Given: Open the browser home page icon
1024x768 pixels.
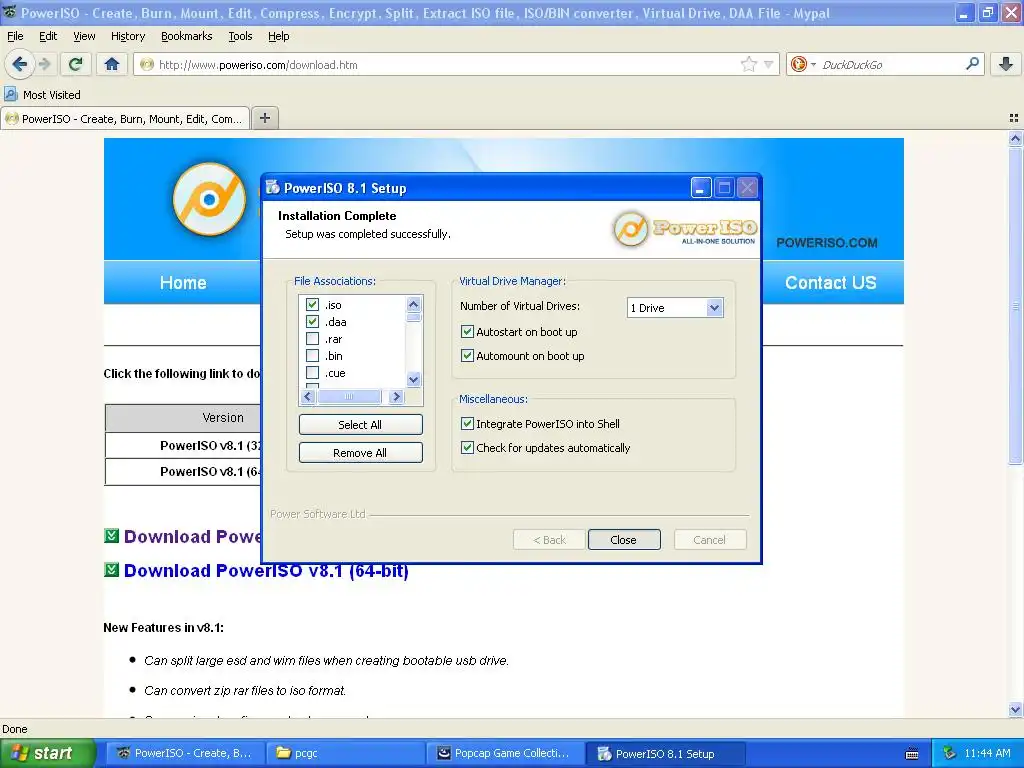Looking at the screenshot, I should tap(112, 64).
